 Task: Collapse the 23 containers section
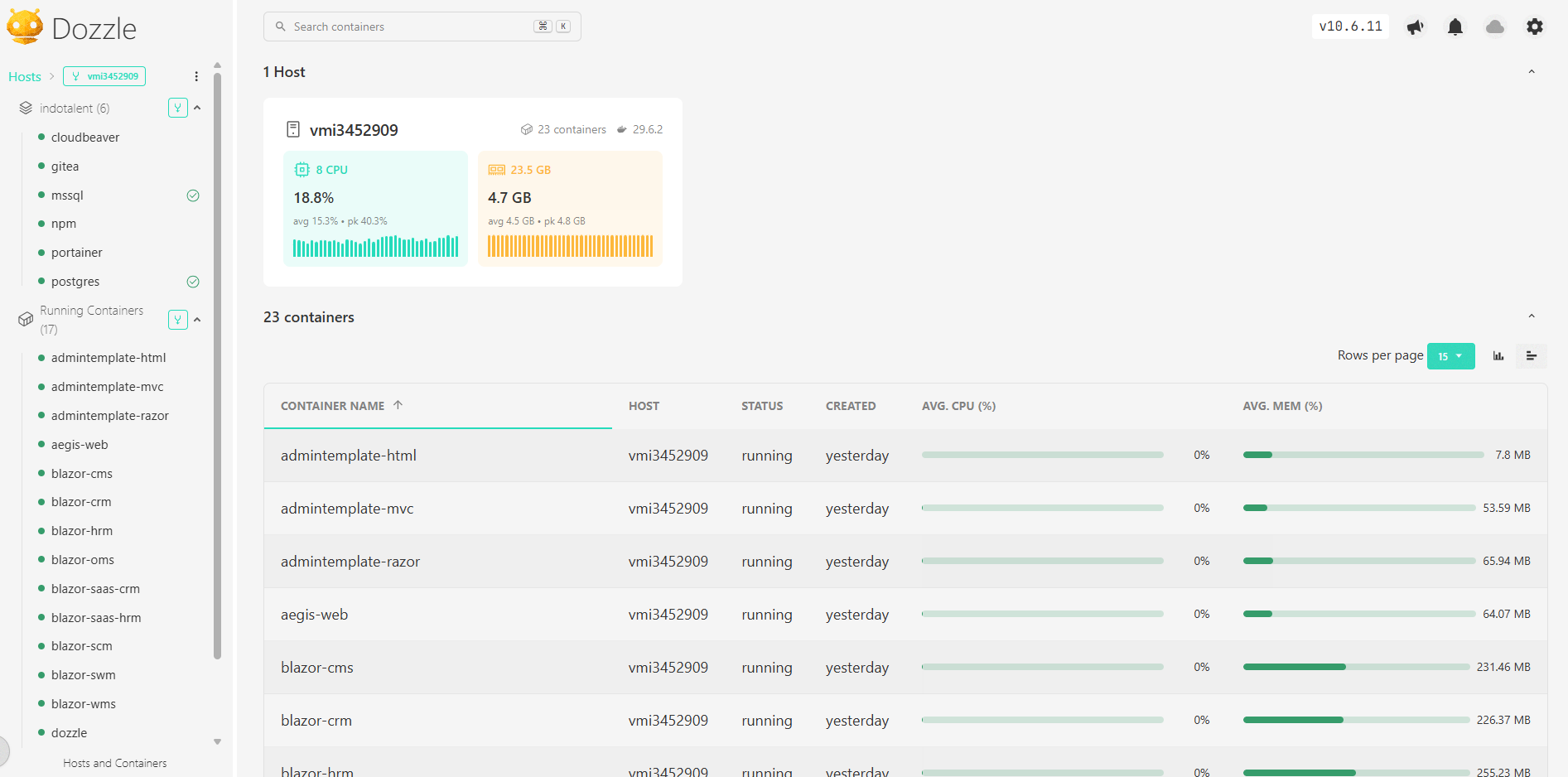1532,316
